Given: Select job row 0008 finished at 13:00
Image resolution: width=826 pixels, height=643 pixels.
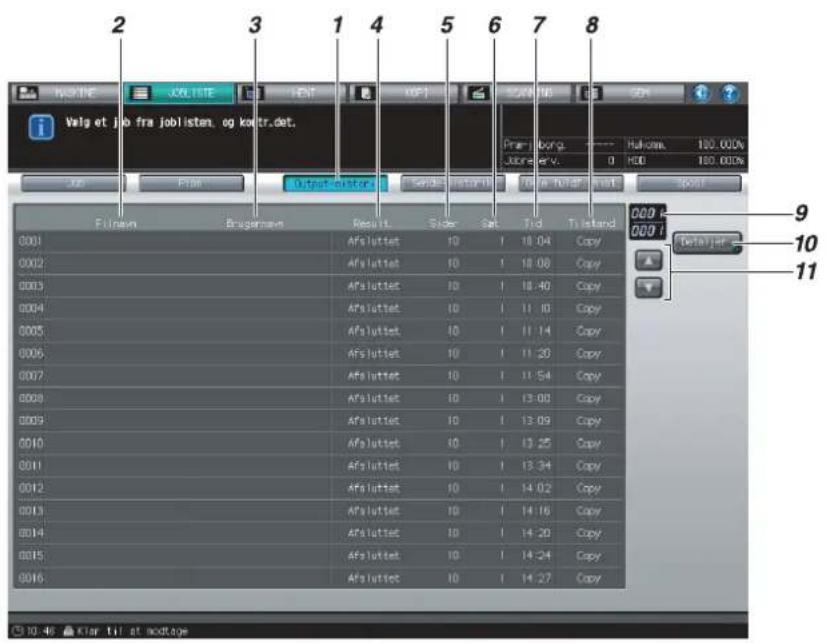Looking at the screenshot, I should click(x=319, y=398).
